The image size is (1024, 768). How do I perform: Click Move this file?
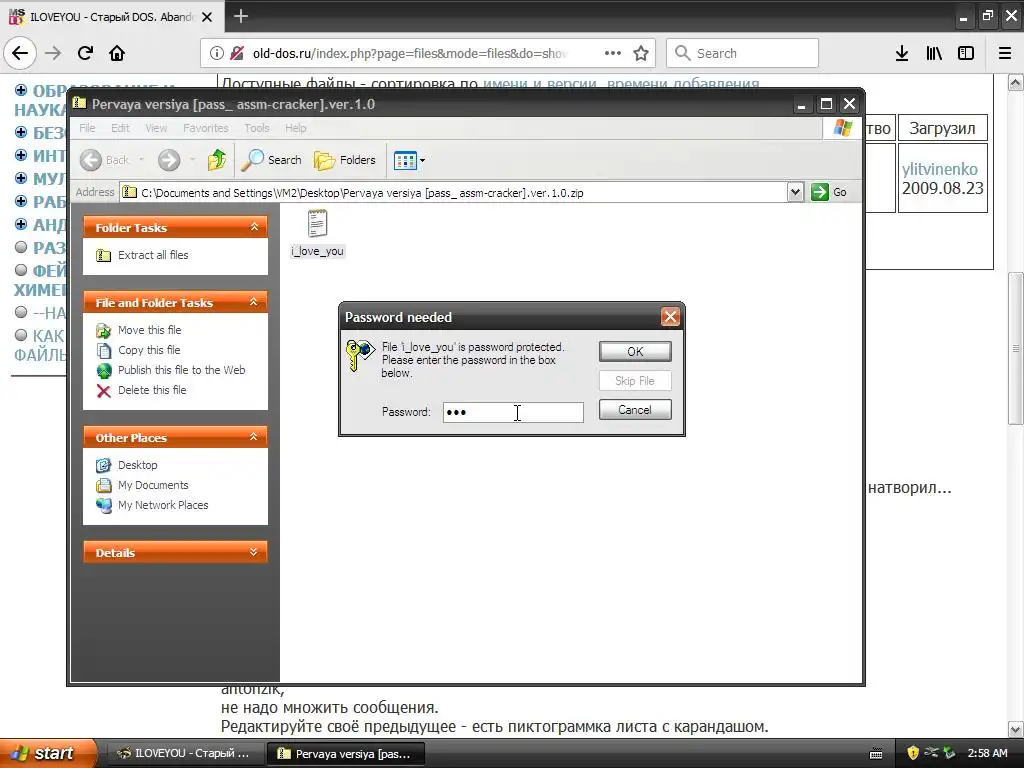(x=138, y=330)
